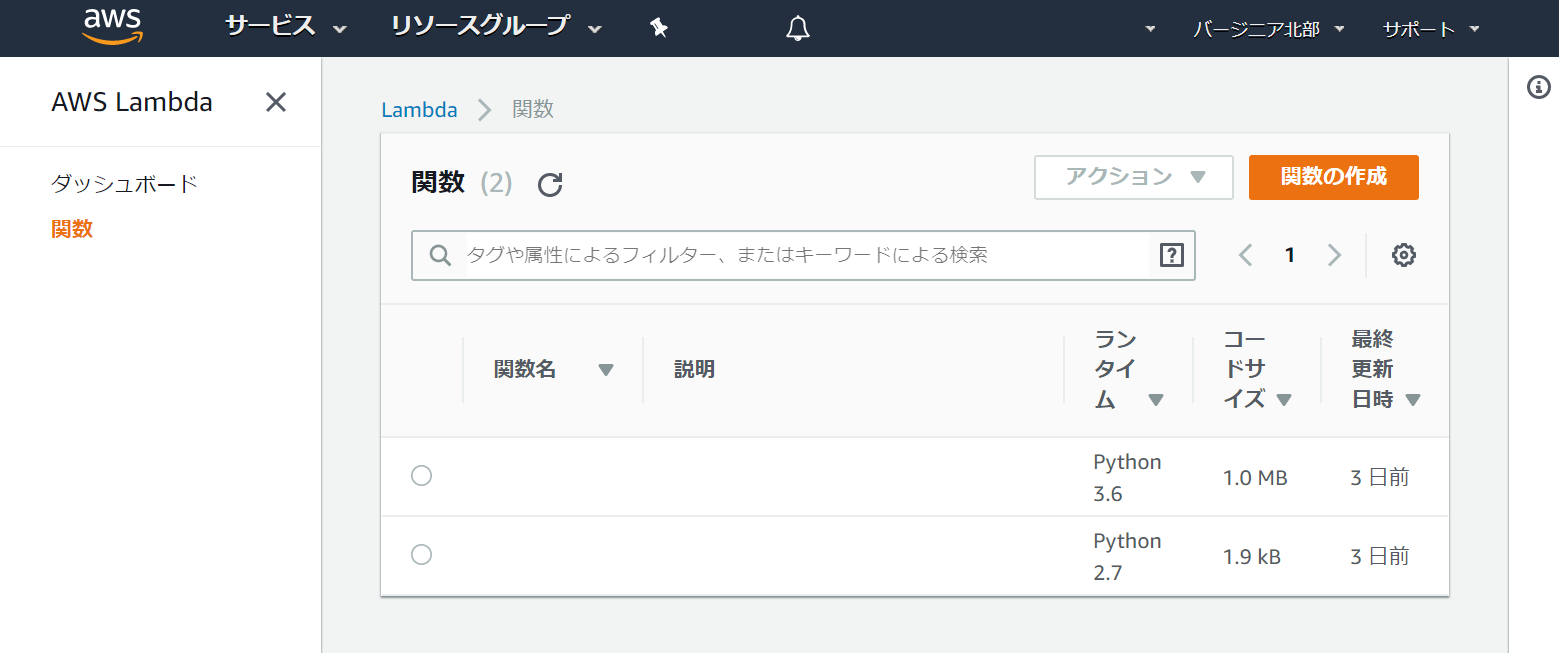
Task: Click the pin icon in the top navigation
Action: pos(658,28)
